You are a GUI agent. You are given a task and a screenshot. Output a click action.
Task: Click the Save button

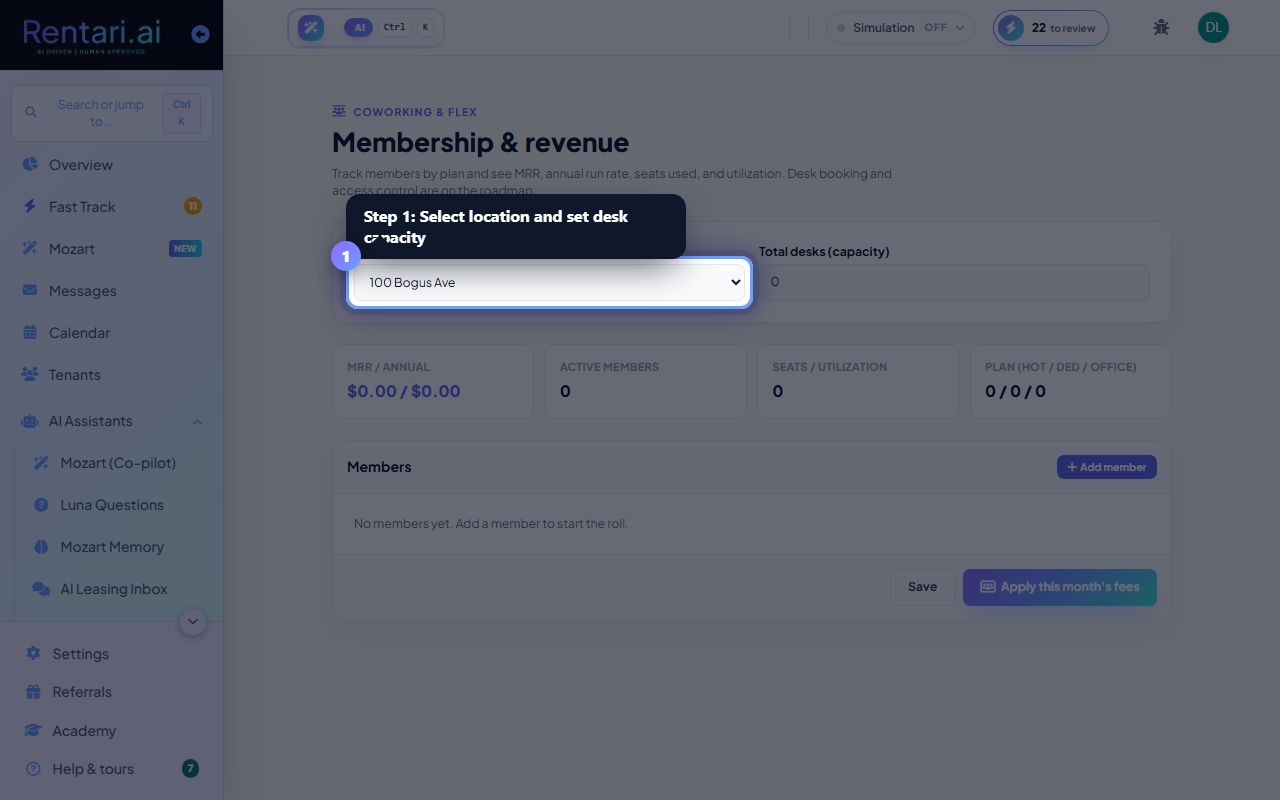point(922,587)
